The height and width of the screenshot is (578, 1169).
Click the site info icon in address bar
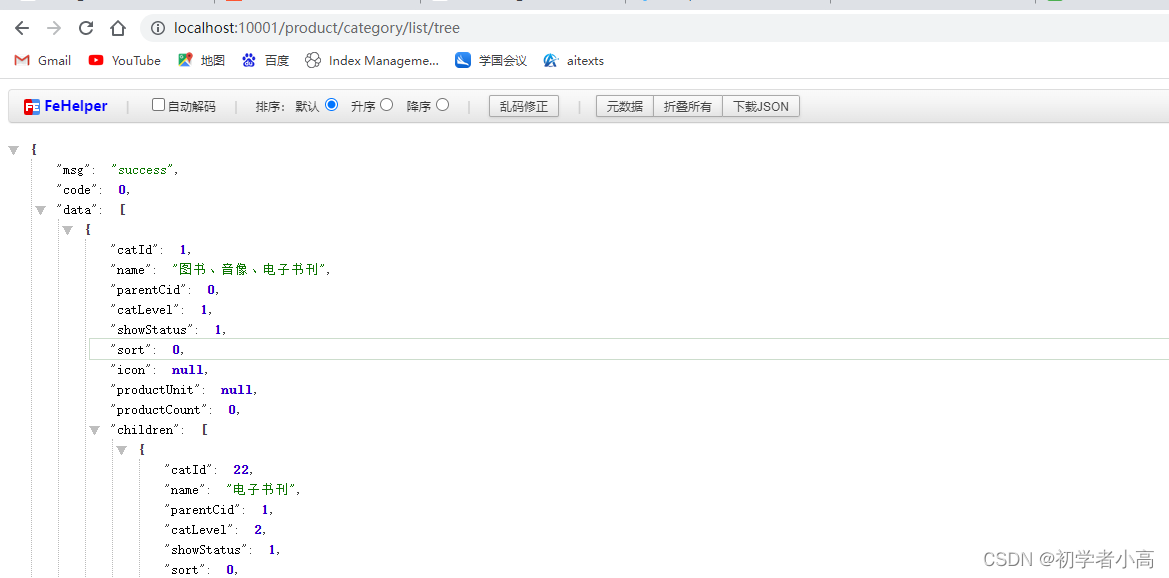[x=157, y=28]
